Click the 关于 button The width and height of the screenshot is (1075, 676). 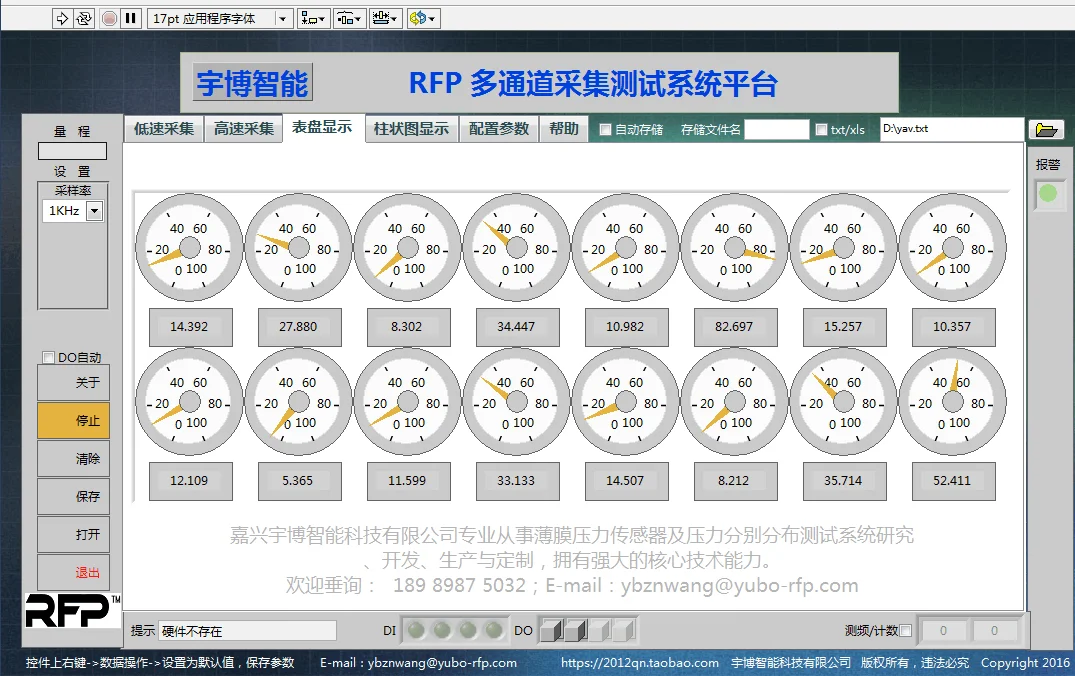coord(73,383)
